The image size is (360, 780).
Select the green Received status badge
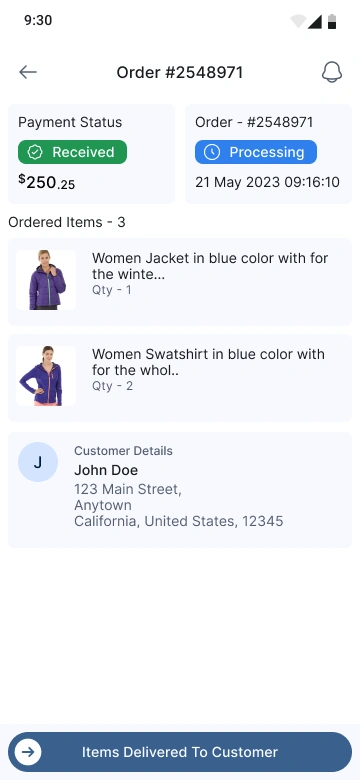[73, 152]
